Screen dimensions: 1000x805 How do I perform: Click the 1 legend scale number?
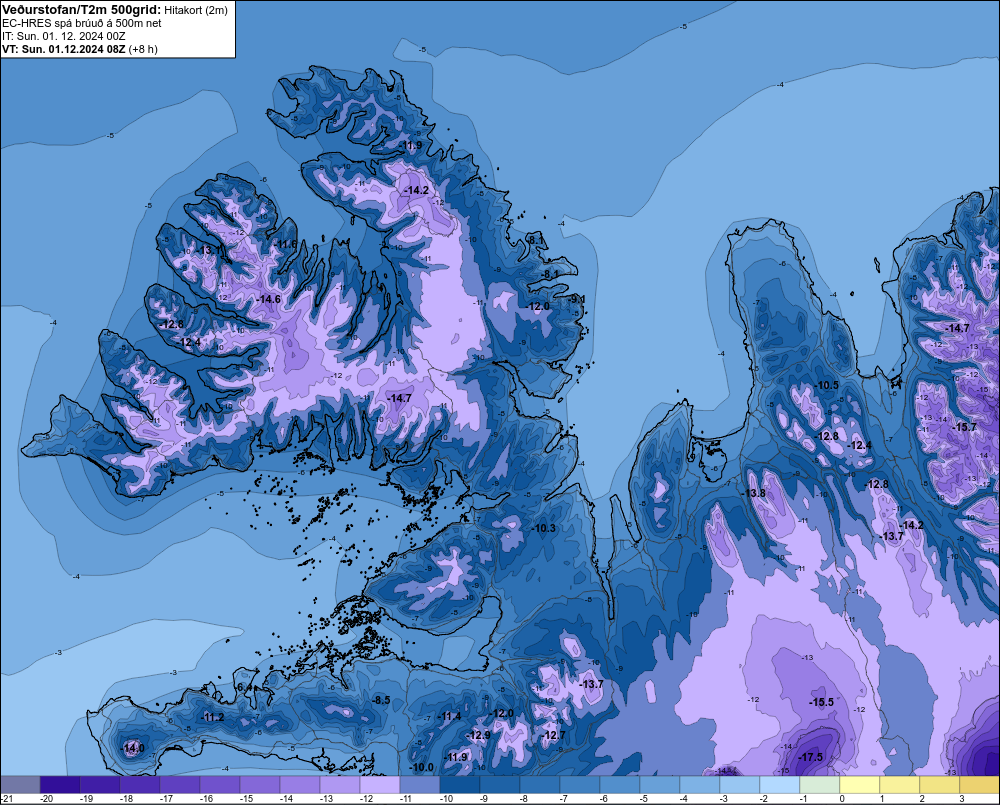point(881,799)
